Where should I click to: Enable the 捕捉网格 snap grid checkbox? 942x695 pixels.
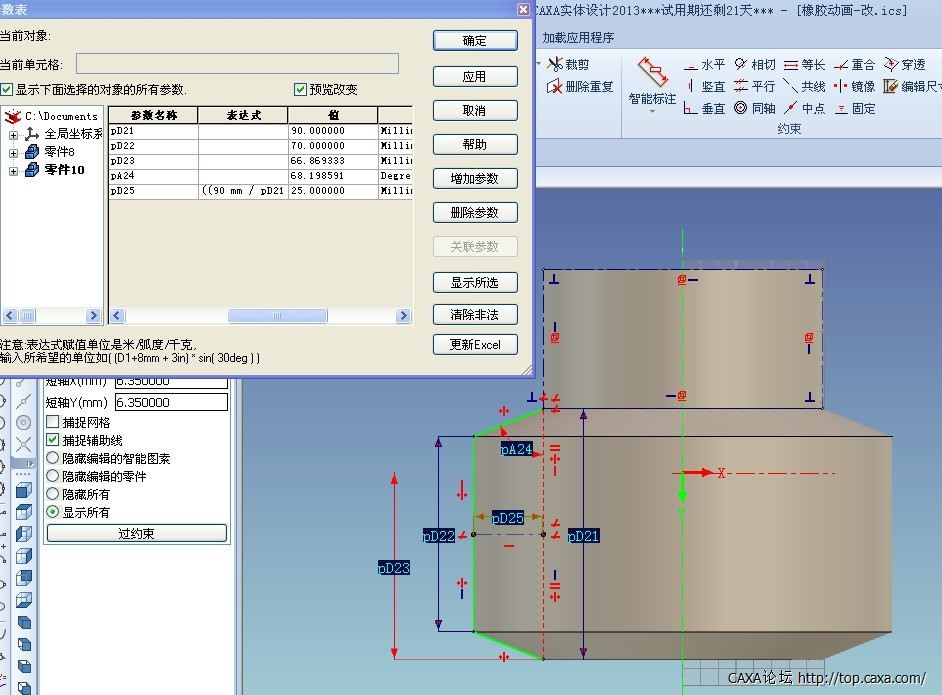pyautogui.click(x=53, y=422)
